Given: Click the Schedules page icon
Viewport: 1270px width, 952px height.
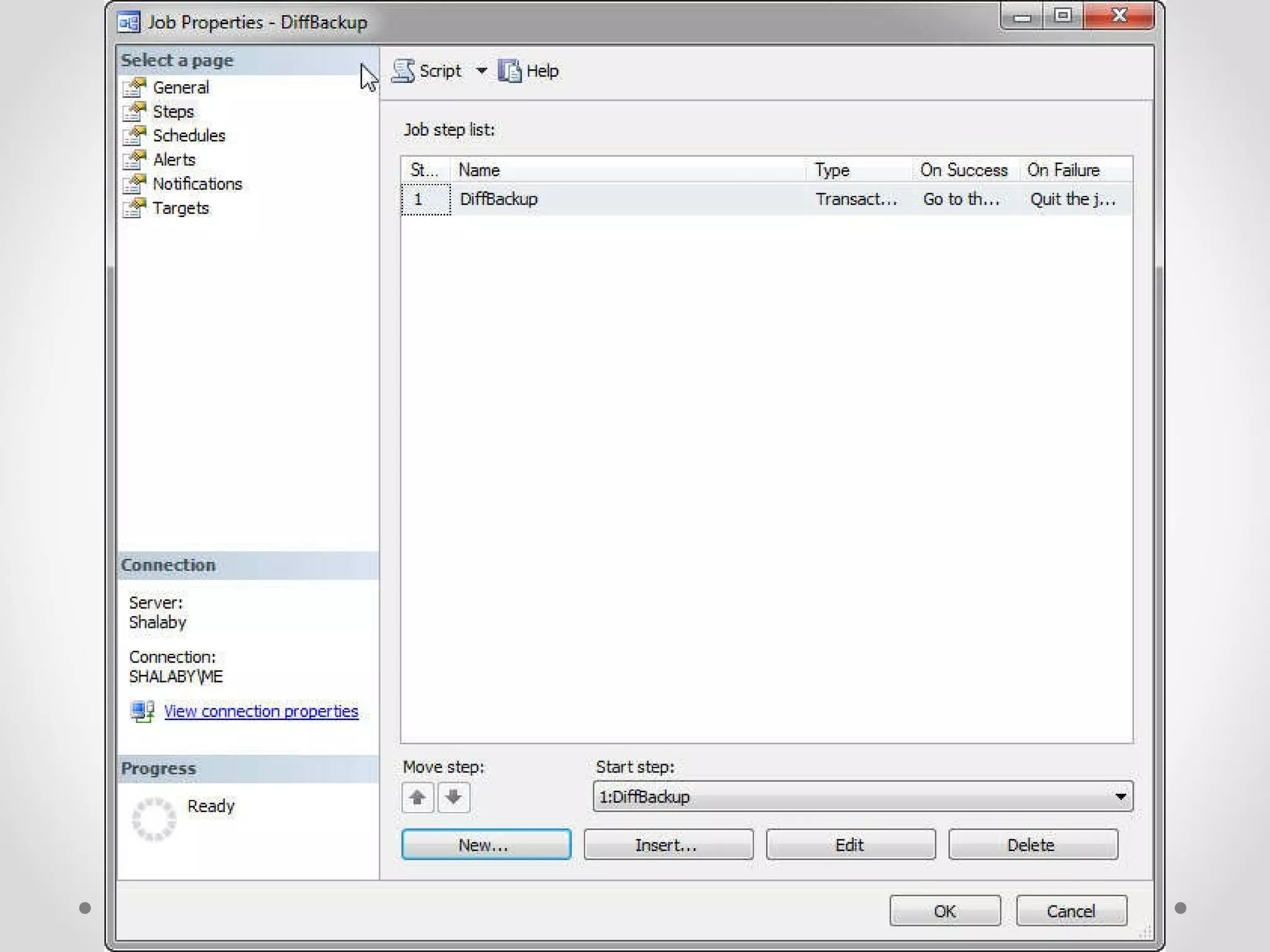Looking at the screenshot, I should click(x=135, y=136).
